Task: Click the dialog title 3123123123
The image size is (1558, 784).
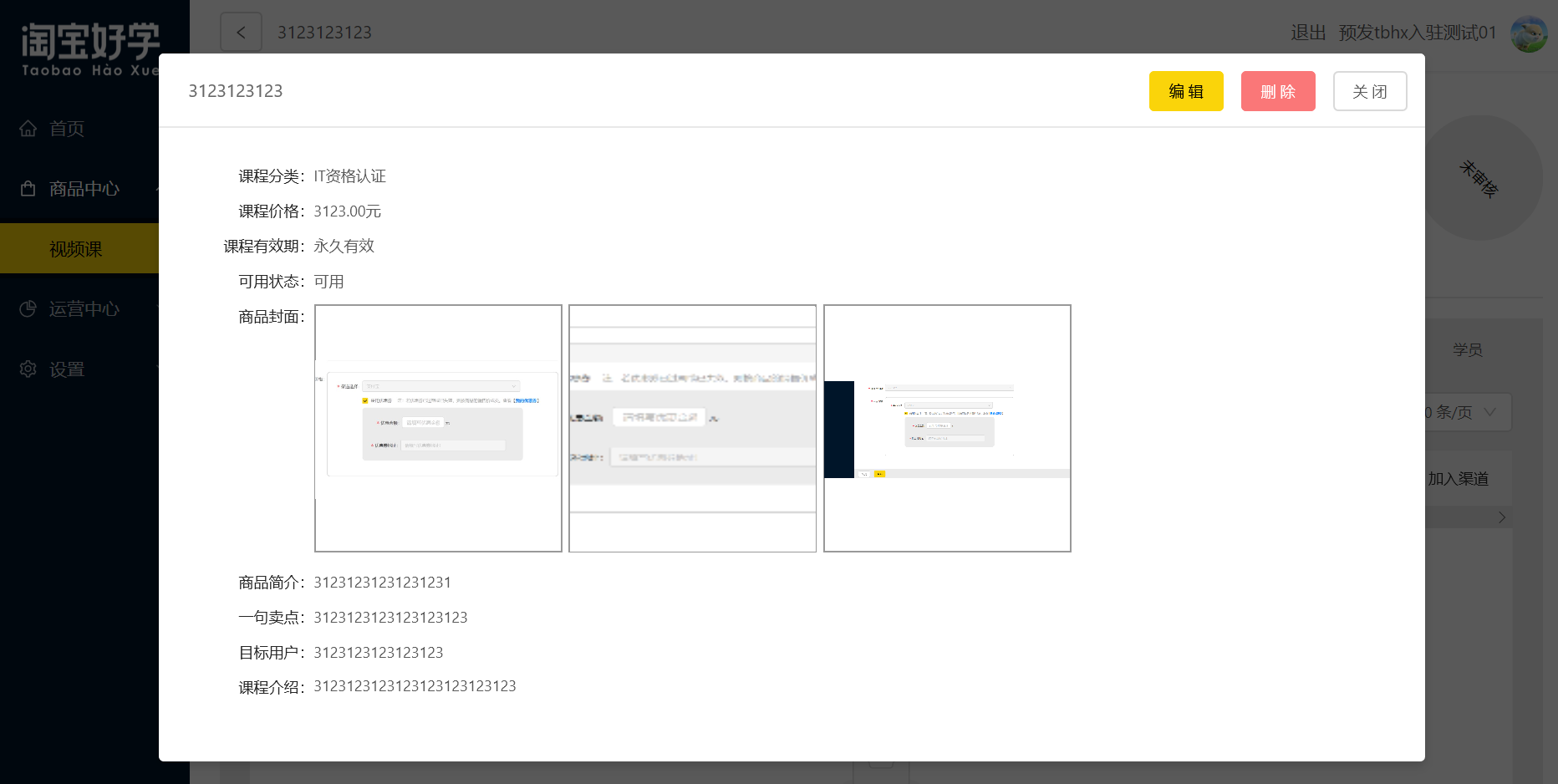Action: click(x=236, y=91)
